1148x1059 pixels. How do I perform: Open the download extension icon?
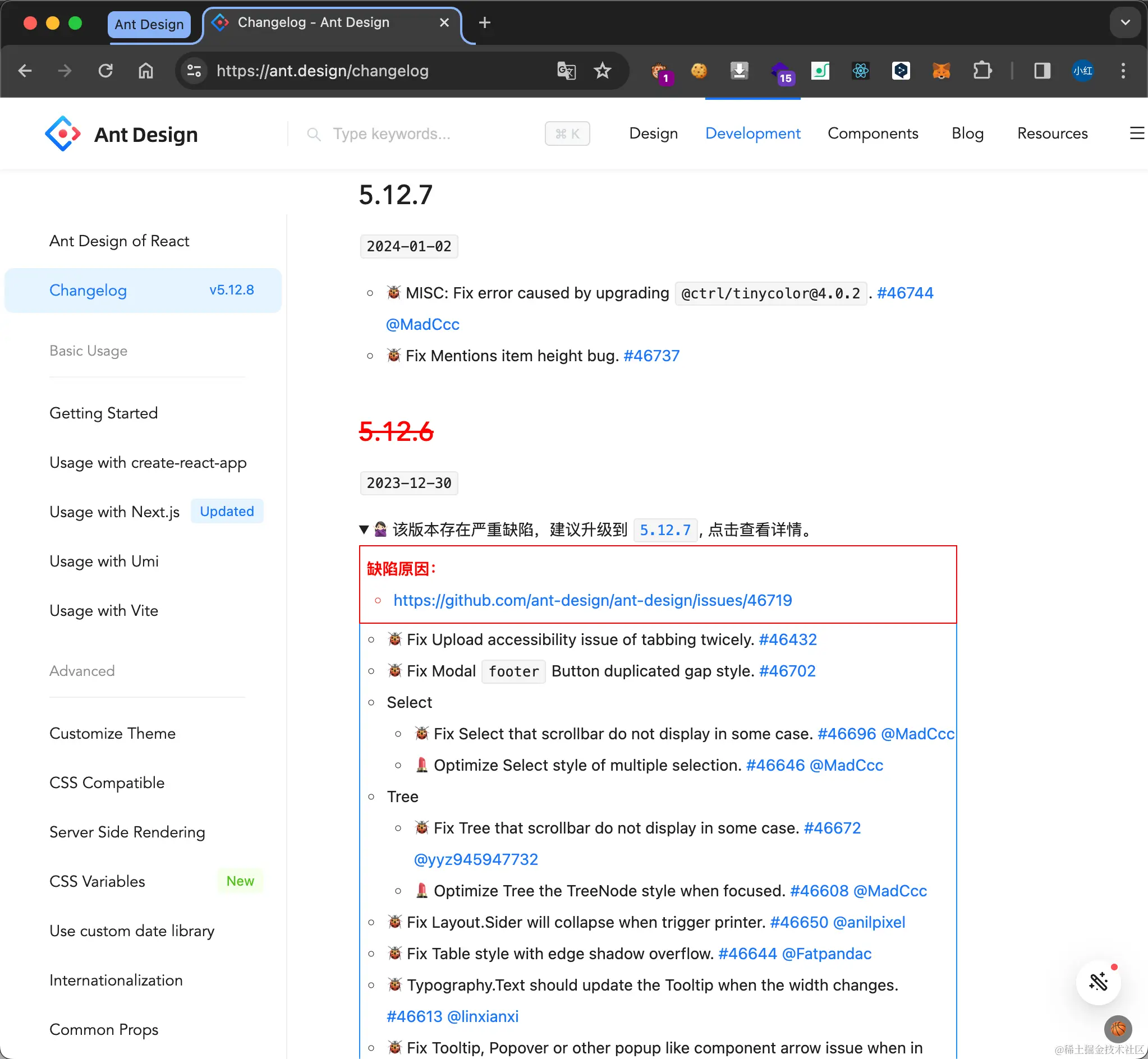coord(740,71)
